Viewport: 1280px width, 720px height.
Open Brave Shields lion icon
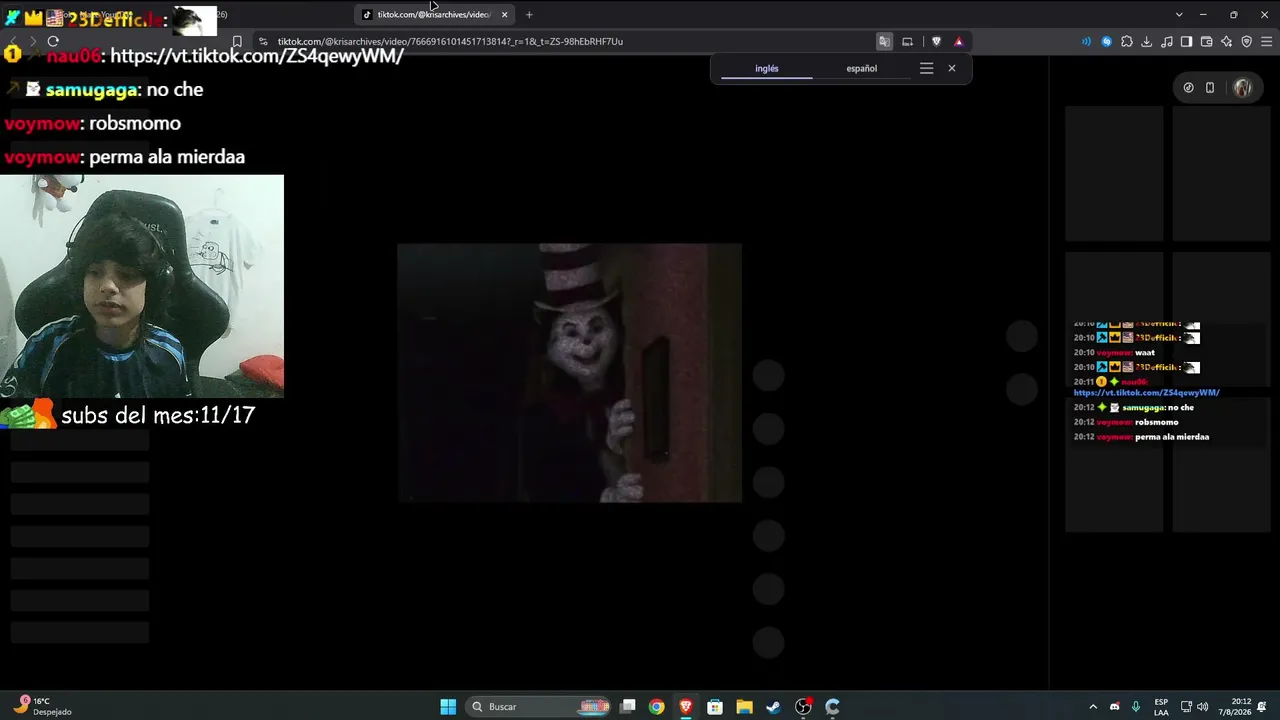(x=936, y=41)
